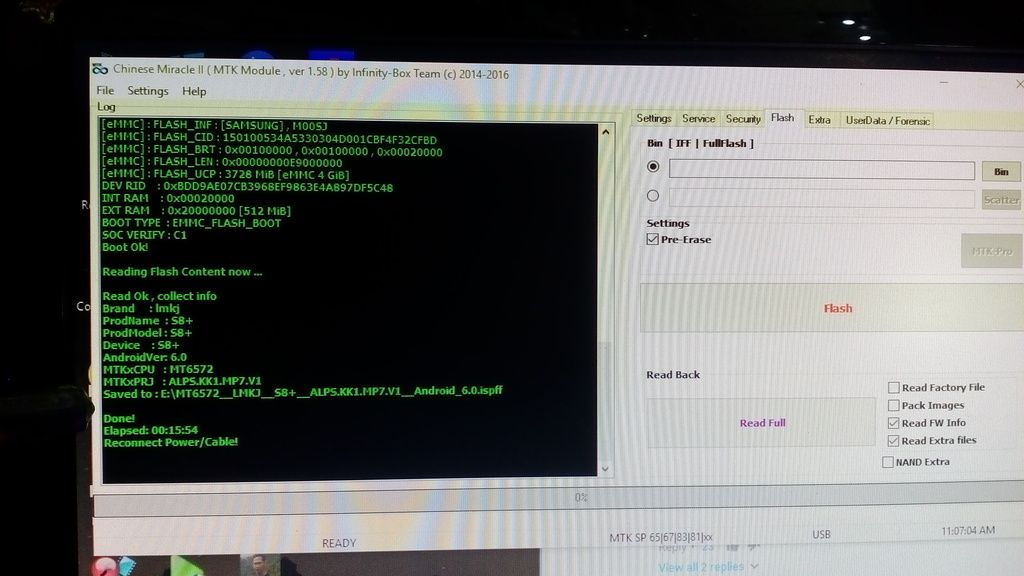
Task: Uncheck Read FW Info checkbox
Action: [893, 423]
